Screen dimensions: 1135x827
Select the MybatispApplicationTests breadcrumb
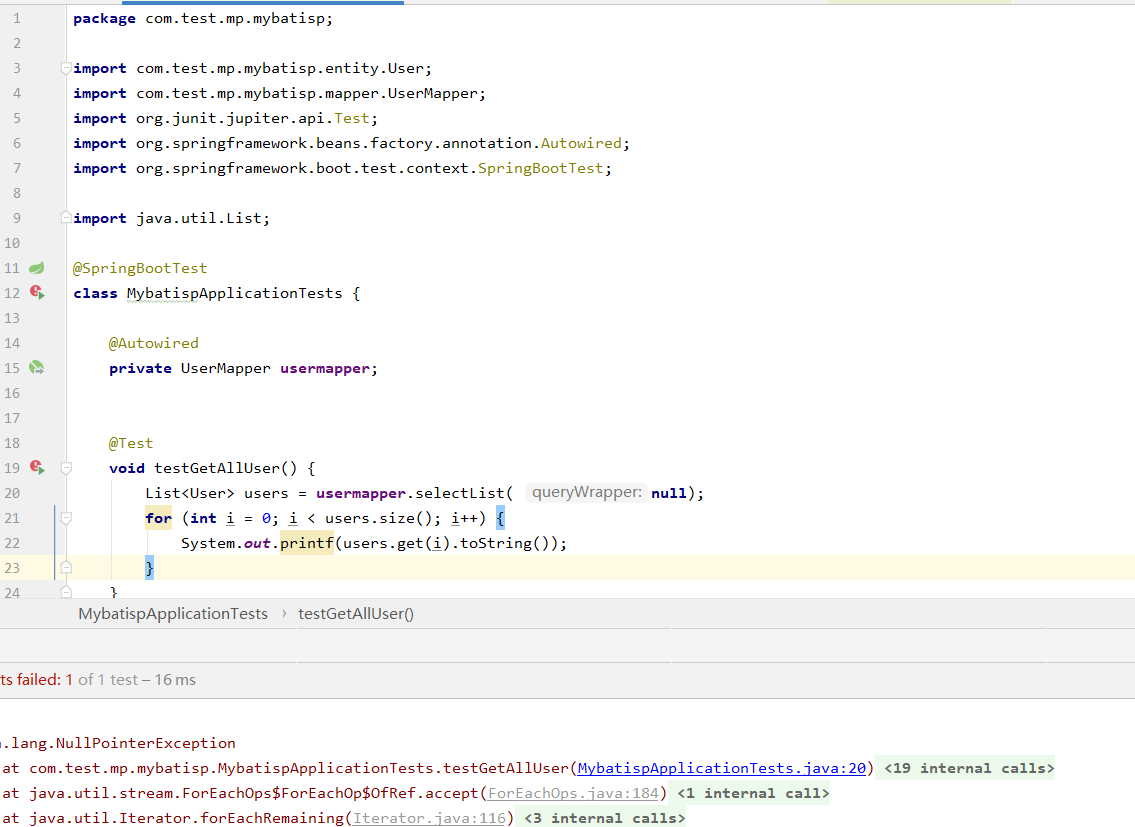(x=173, y=614)
